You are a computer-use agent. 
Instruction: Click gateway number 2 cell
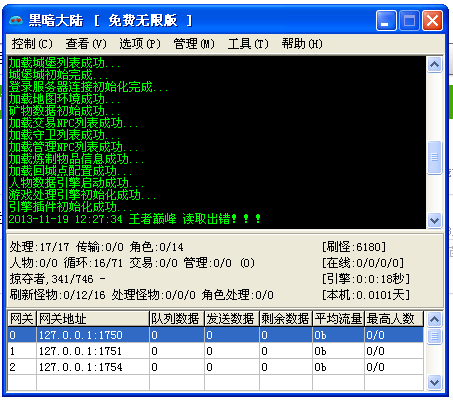click(22, 367)
